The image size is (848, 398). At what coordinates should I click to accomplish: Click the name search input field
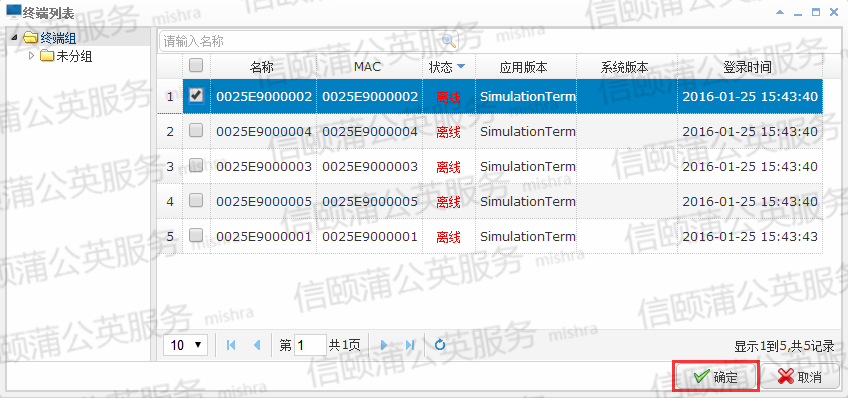point(301,41)
